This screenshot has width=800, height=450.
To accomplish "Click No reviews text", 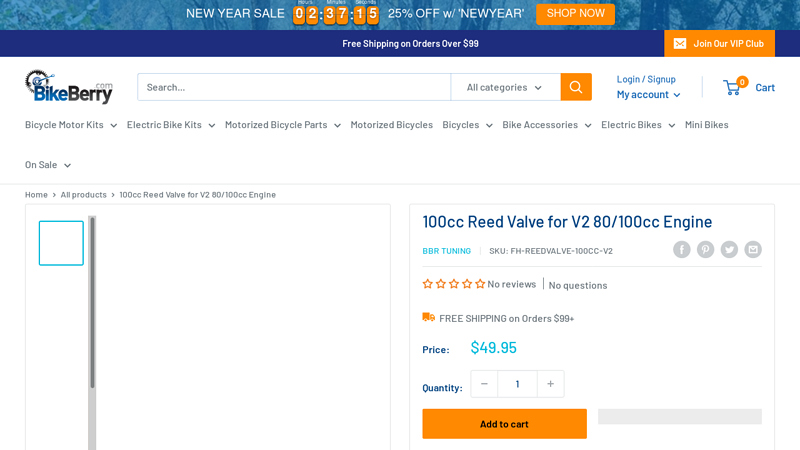I will pos(512,284).
